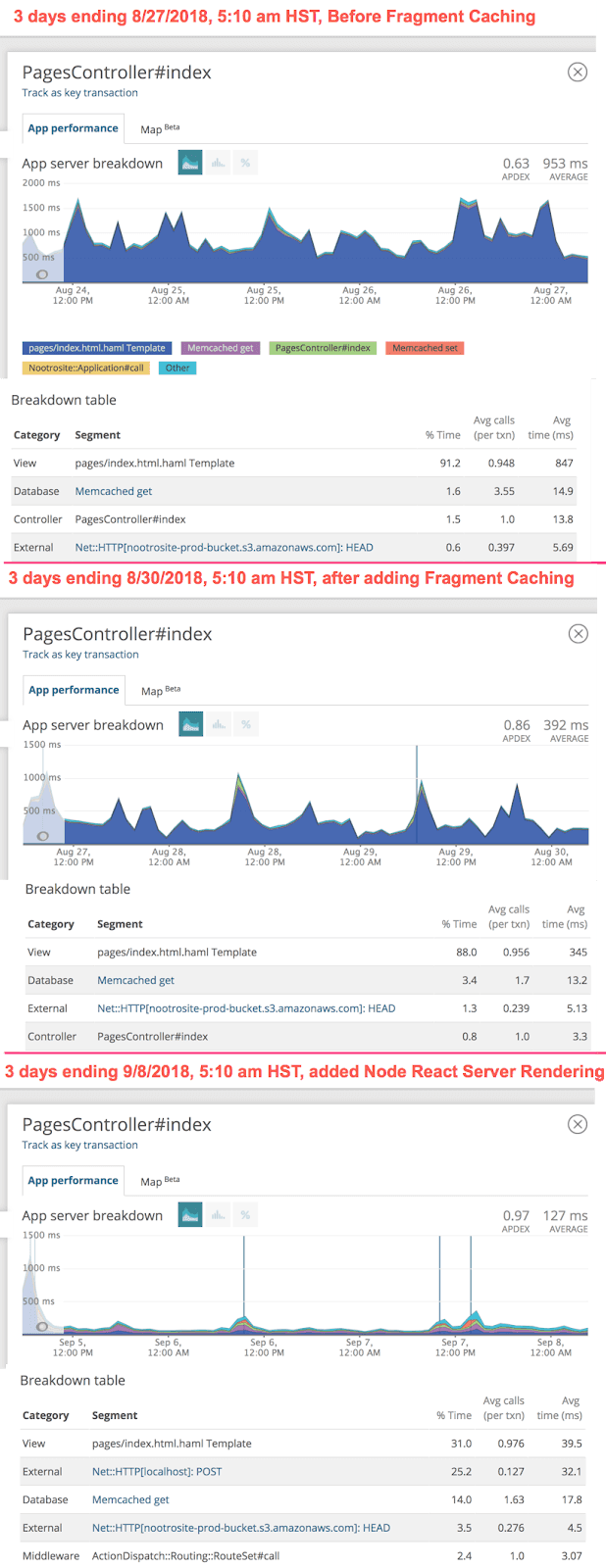Click the vertical spike marker on the 8/30 chart
This screenshot has height=1568, width=606.
tap(417, 794)
